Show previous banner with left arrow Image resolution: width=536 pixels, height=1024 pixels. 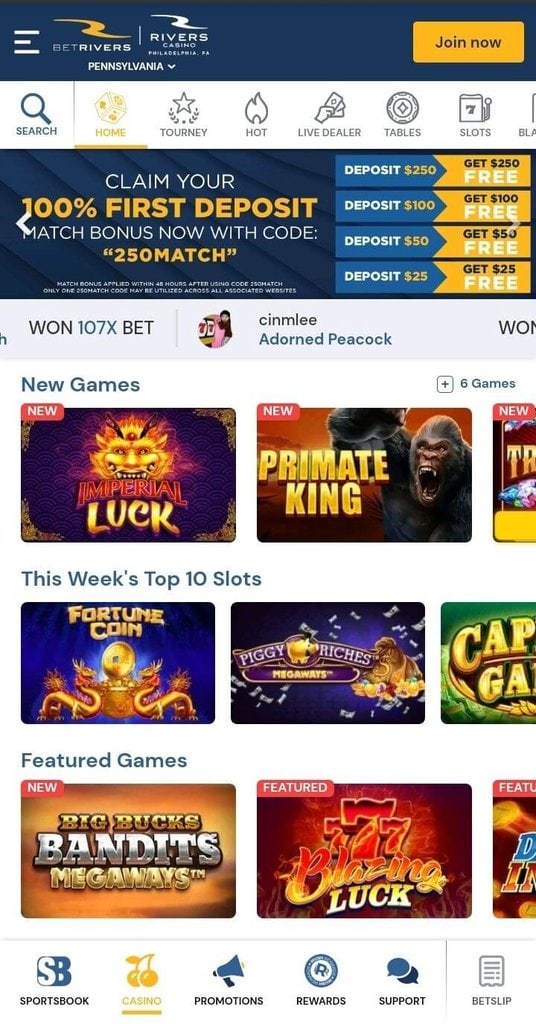(x=24, y=224)
